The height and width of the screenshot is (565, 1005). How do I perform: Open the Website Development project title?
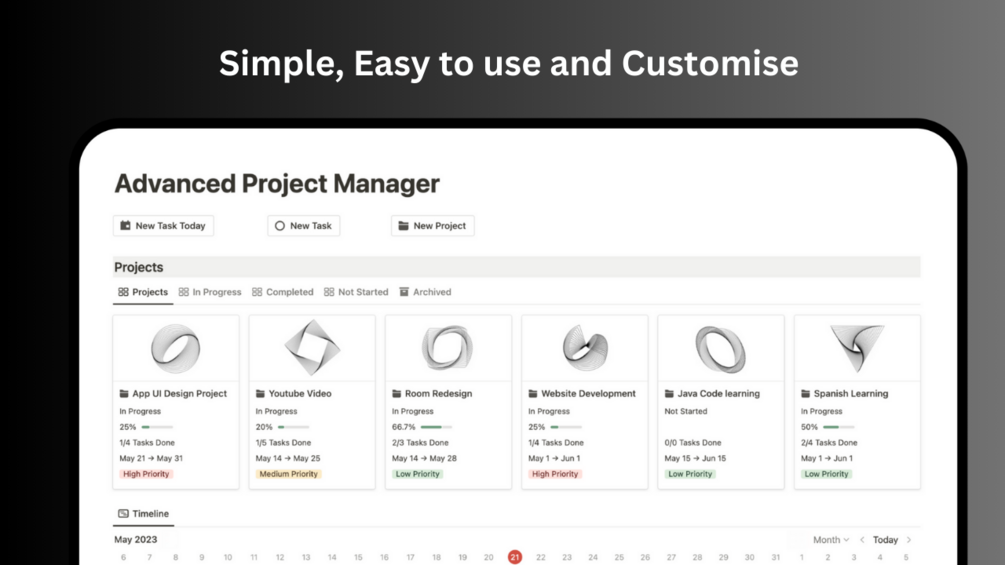pyautogui.click(x=588, y=393)
